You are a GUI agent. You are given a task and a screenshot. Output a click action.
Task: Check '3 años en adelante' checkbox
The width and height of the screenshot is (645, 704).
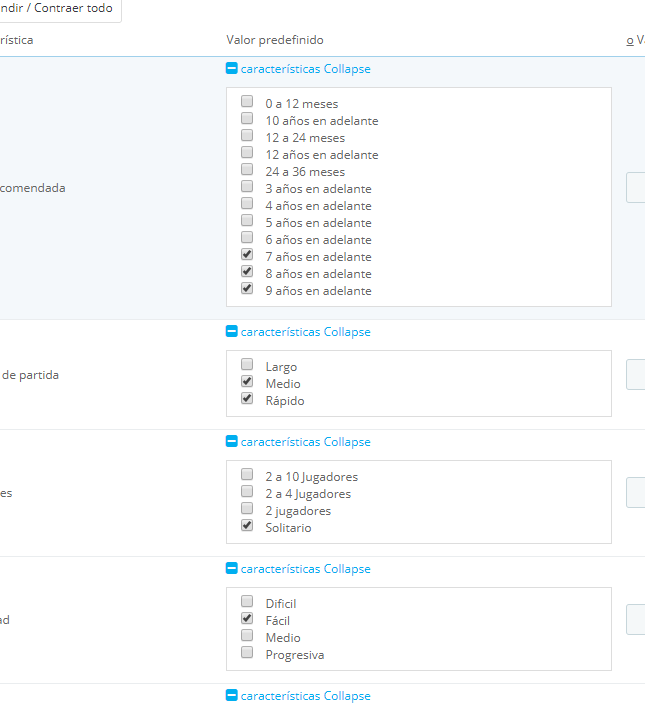pyautogui.click(x=247, y=186)
